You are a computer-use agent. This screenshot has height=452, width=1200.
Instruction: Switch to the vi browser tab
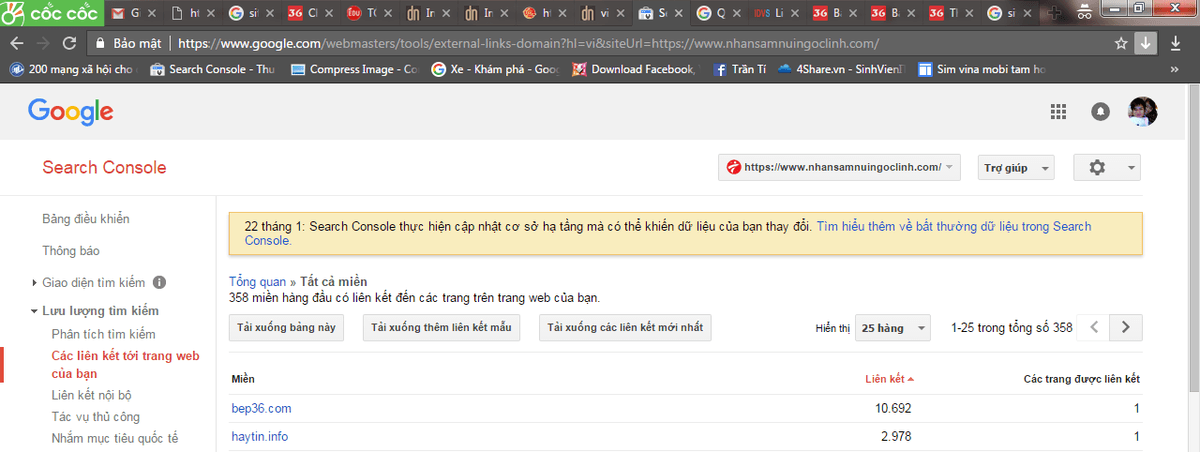pyautogui.click(x=602, y=14)
